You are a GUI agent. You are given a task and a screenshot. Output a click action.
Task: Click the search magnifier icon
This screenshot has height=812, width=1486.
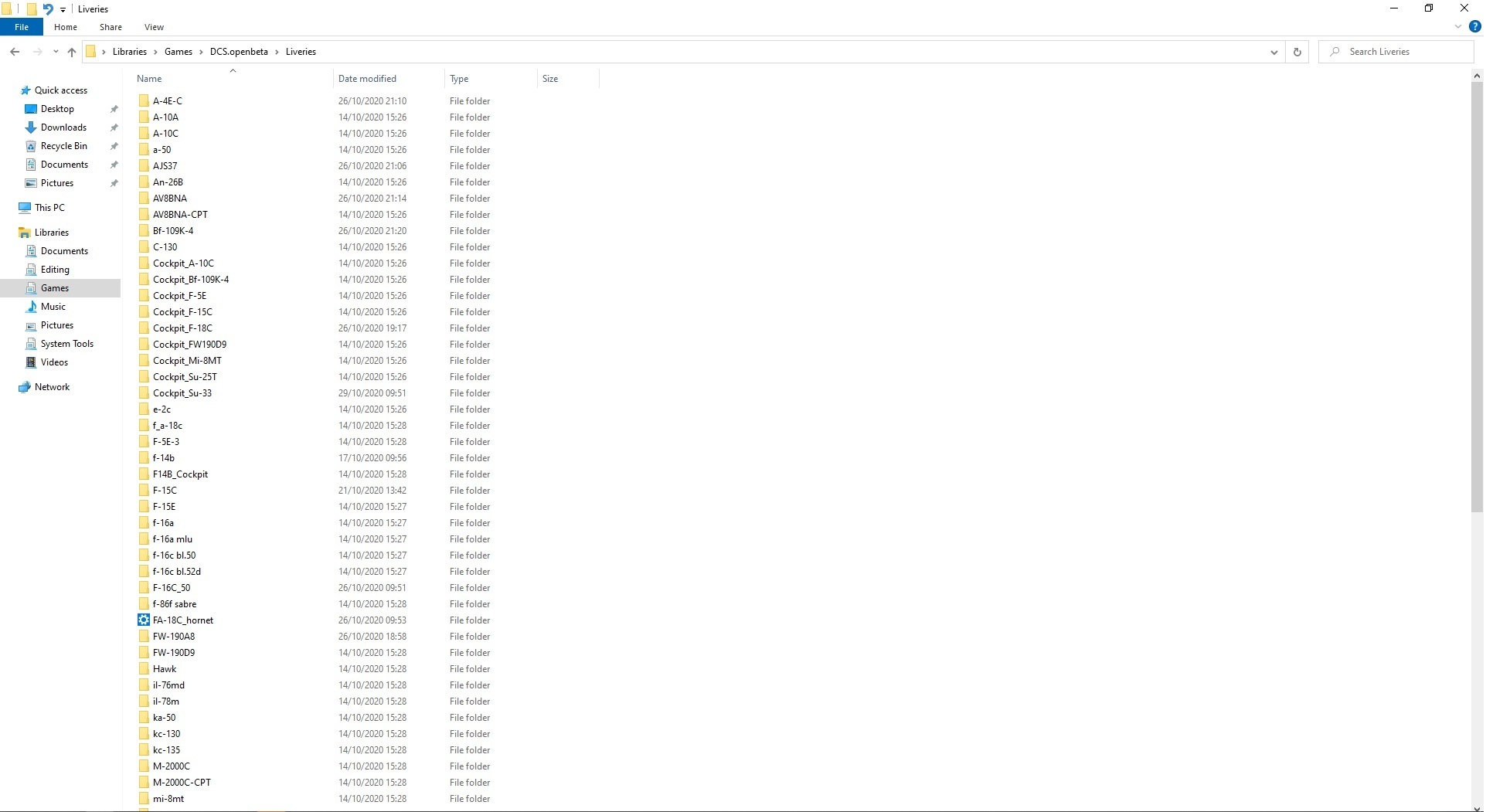[x=1335, y=52]
